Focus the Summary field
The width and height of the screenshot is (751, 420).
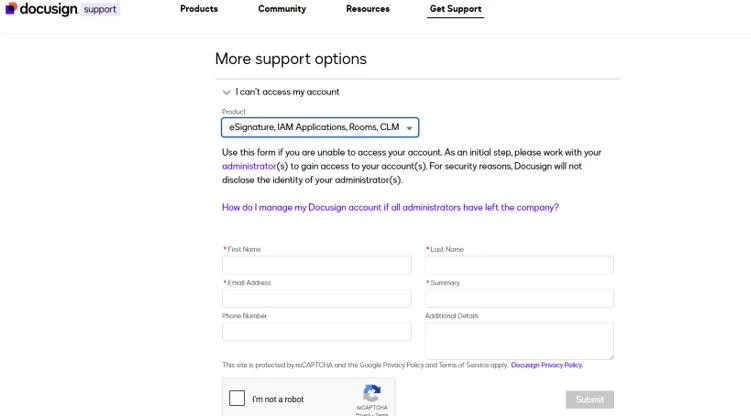click(519, 298)
